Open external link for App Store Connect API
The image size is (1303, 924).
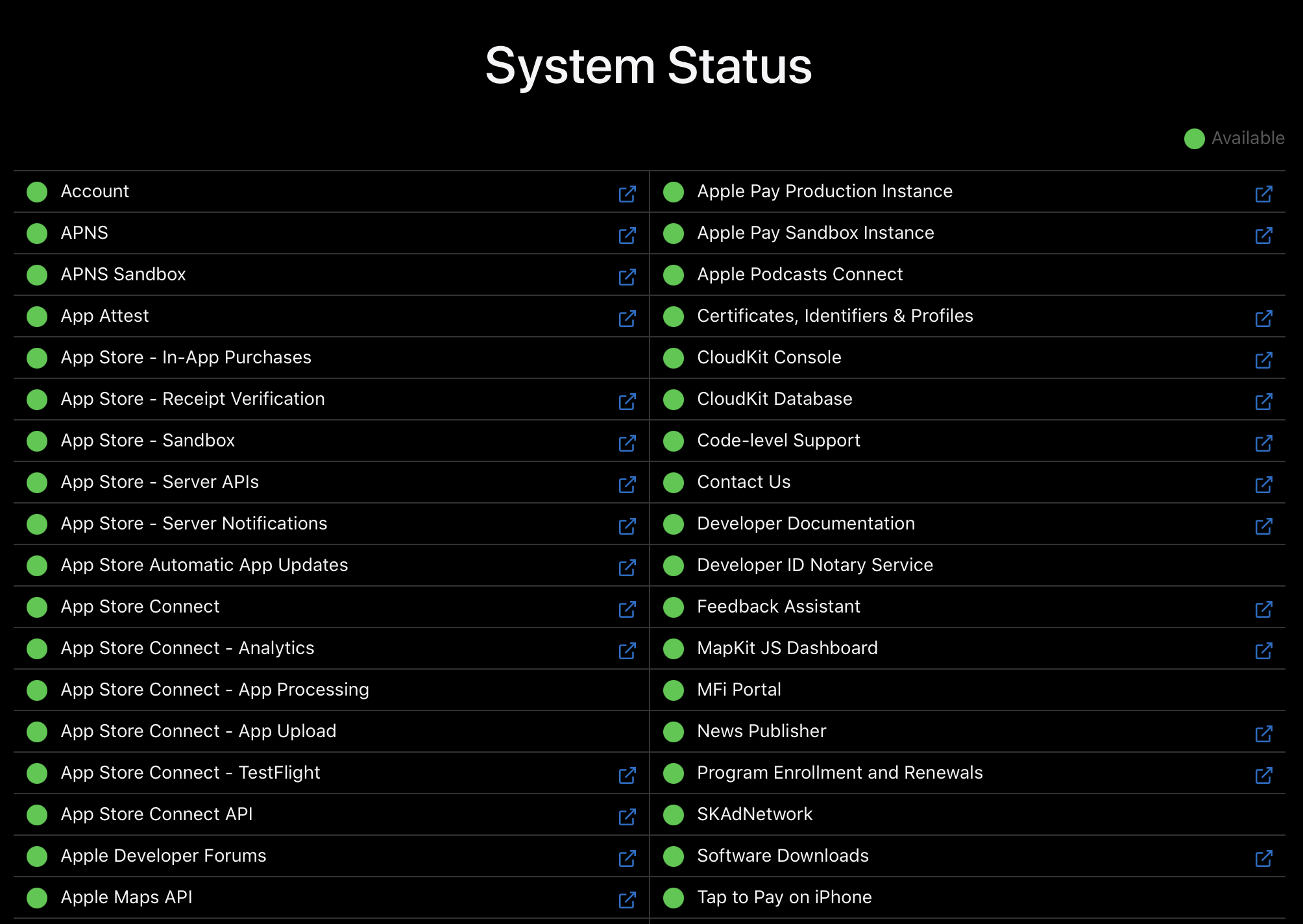627,816
